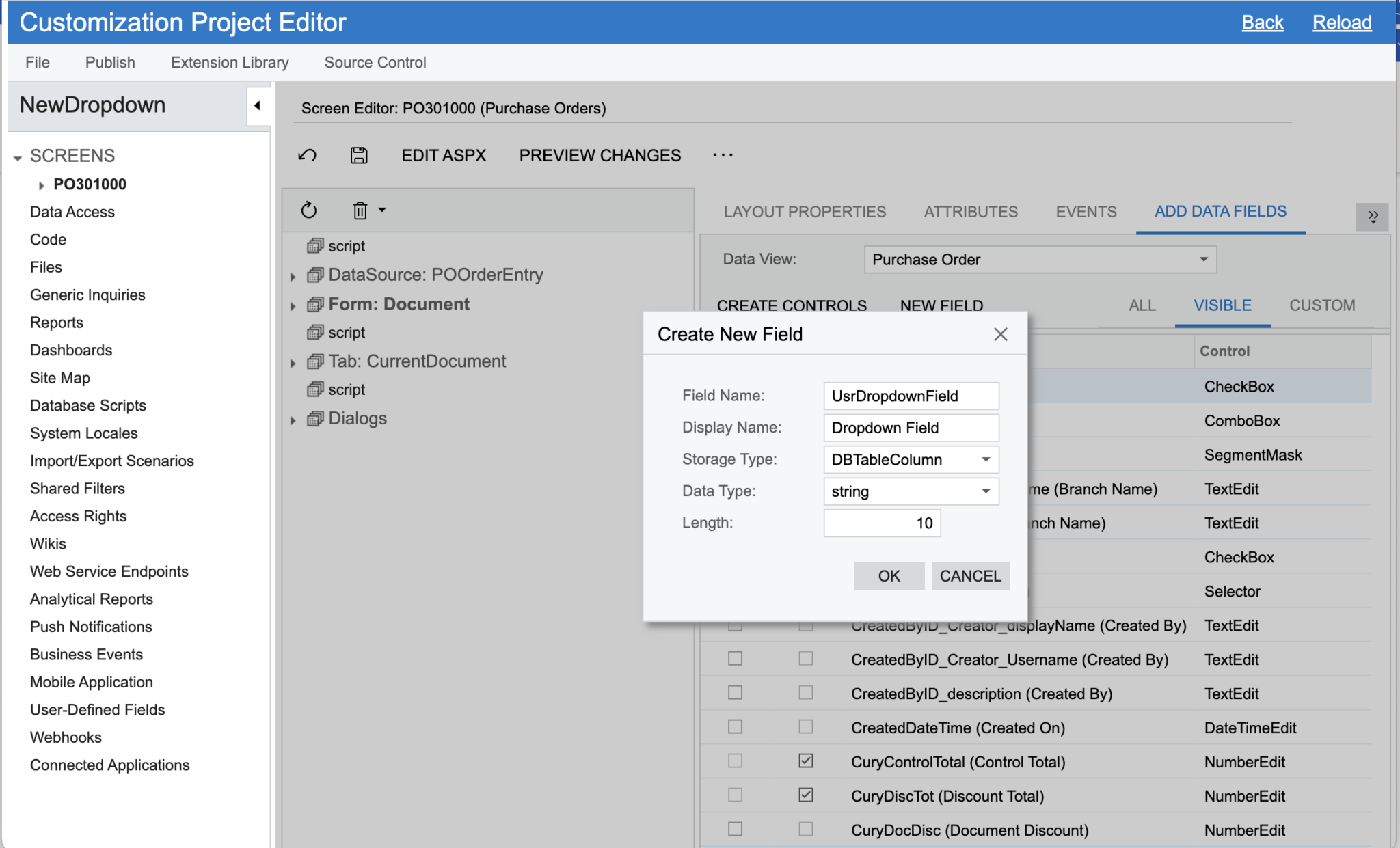The image size is (1400, 848).
Task: Close the Create New Field dialog
Action: 1000,334
